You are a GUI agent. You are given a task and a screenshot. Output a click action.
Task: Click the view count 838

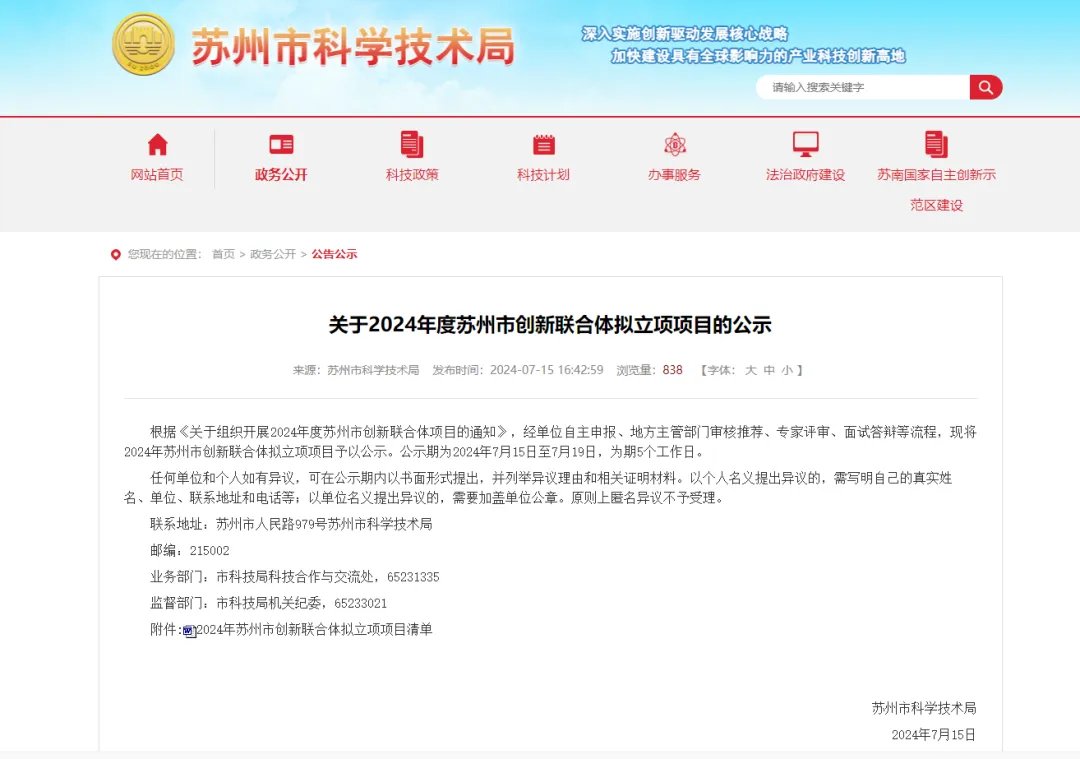point(672,371)
